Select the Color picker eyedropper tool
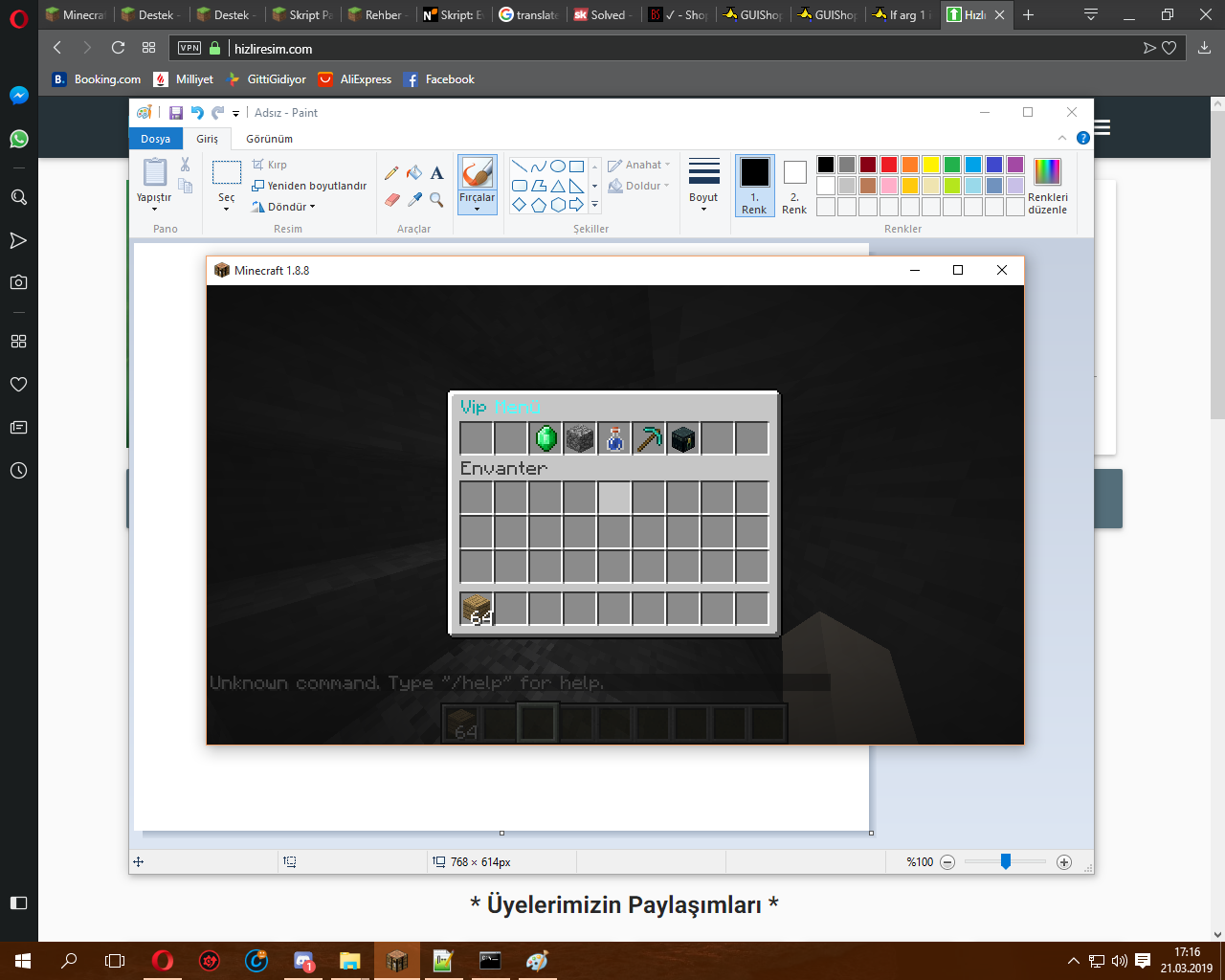 point(414,199)
